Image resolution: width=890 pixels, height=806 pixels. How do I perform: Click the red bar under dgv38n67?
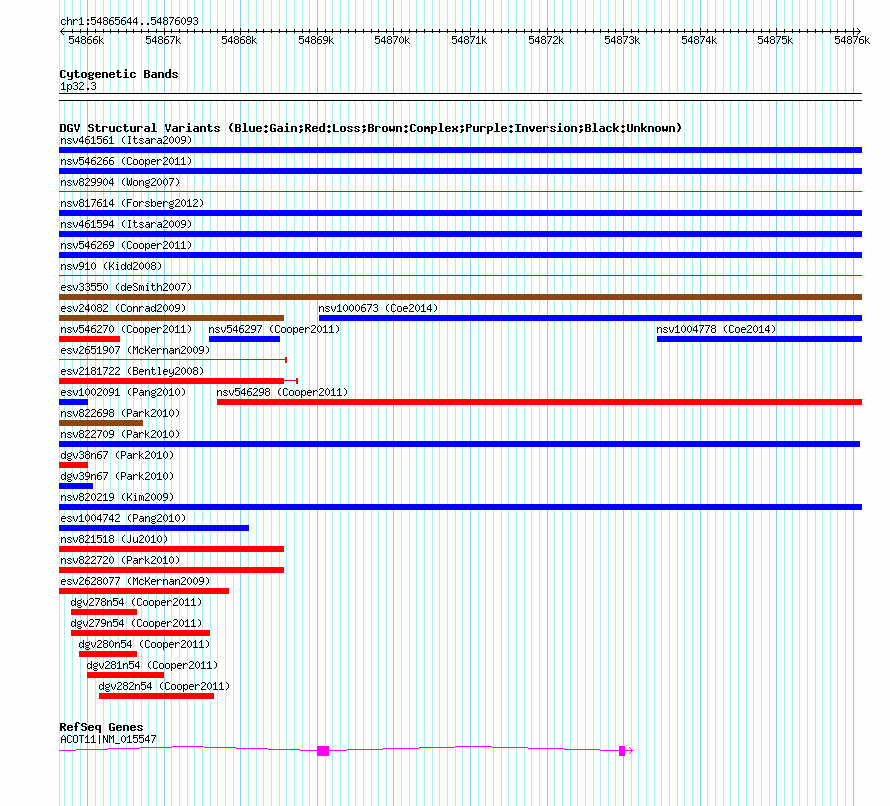pos(73,465)
